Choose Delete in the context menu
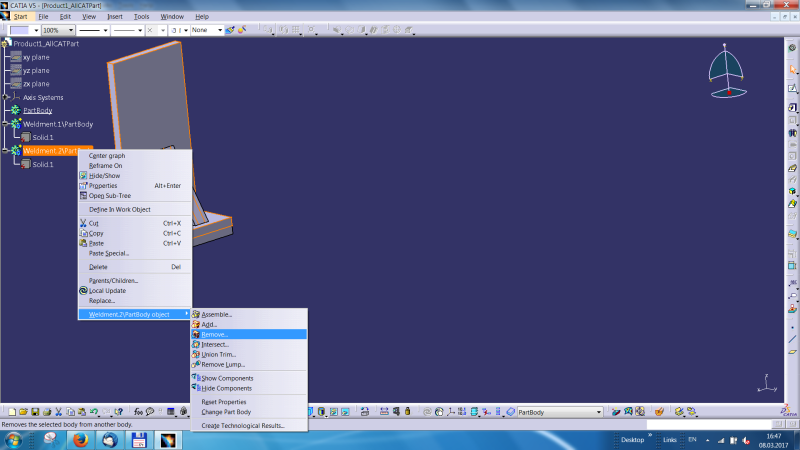800x450 pixels. [135, 267]
